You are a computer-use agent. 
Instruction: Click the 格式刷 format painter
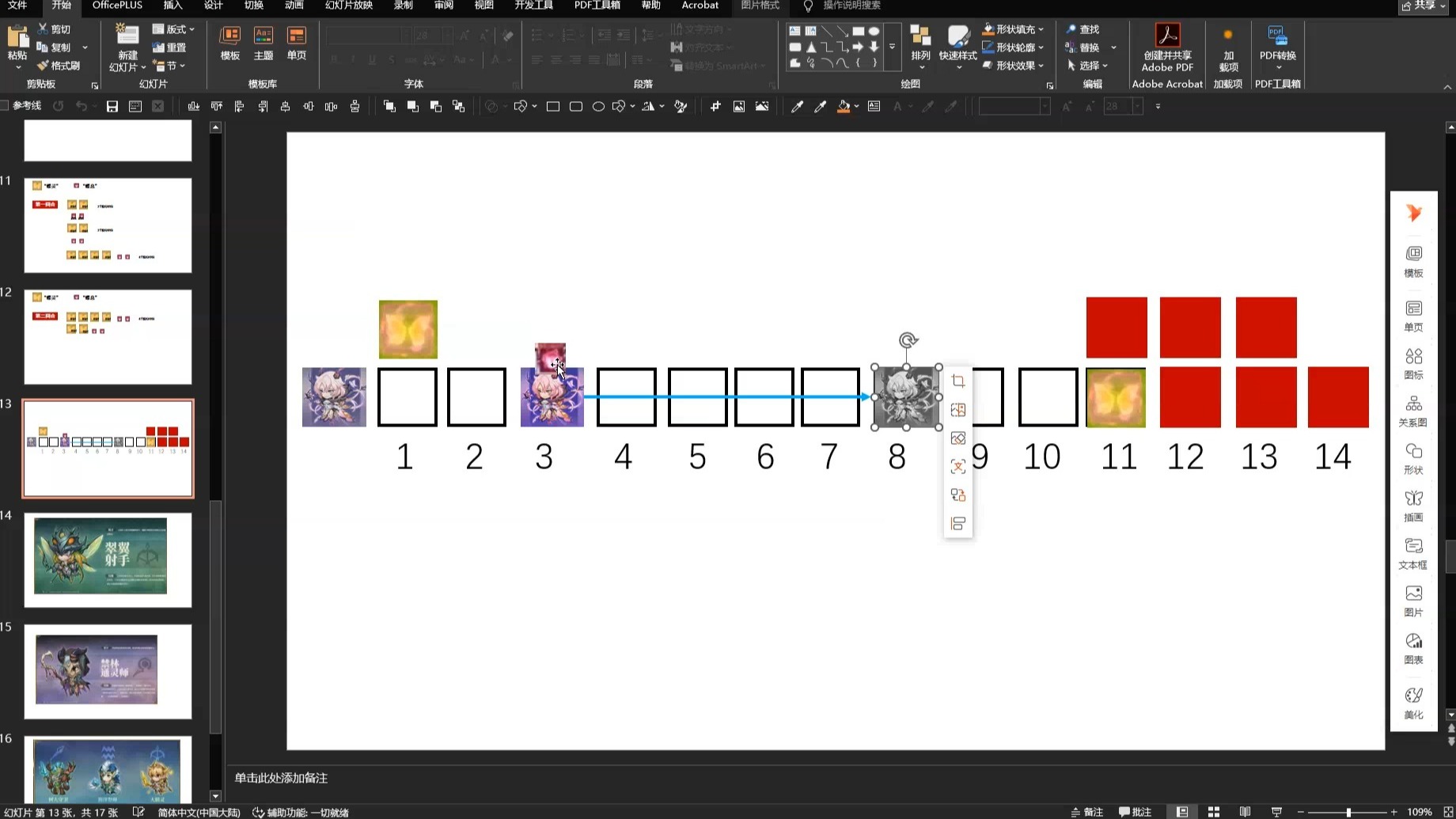[x=59, y=66]
